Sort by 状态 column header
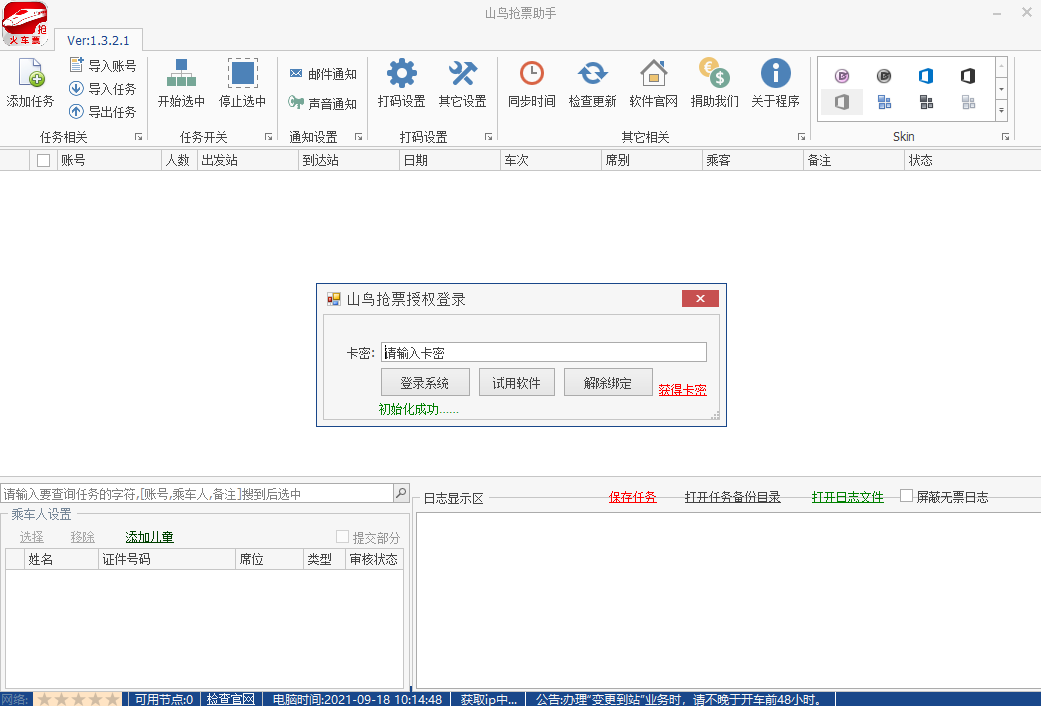Image resolution: width=1041 pixels, height=706 pixels. pyautogui.click(x=972, y=160)
